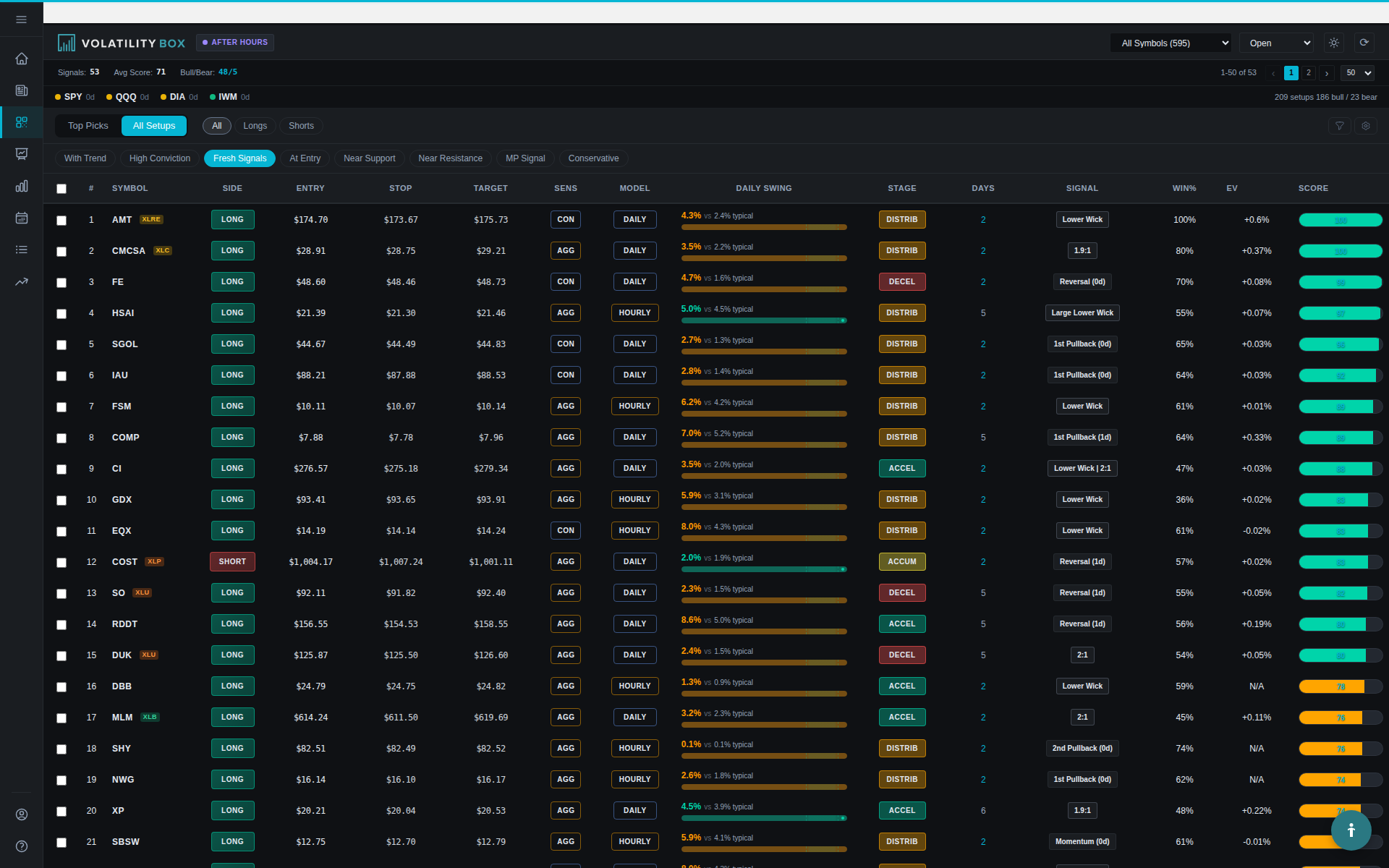The image size is (1389, 868).
Task: Switch to the All Setups tab
Action: (x=154, y=126)
